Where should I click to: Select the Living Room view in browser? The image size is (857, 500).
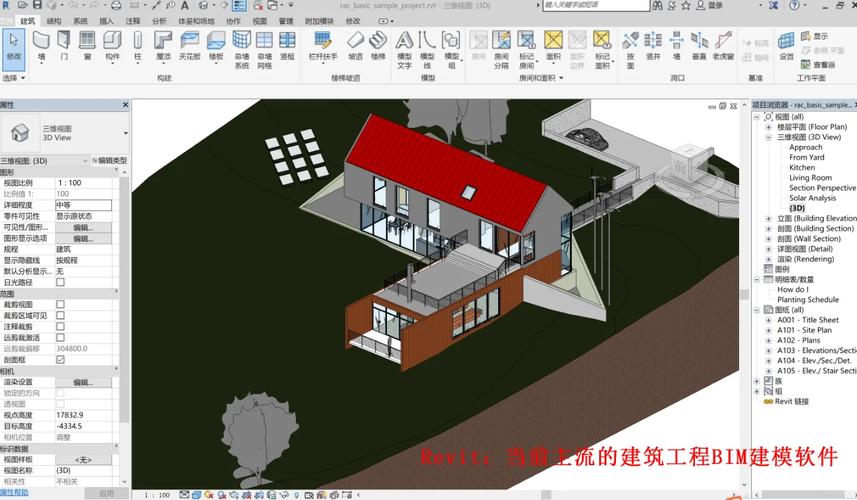pyautogui.click(x=810, y=178)
